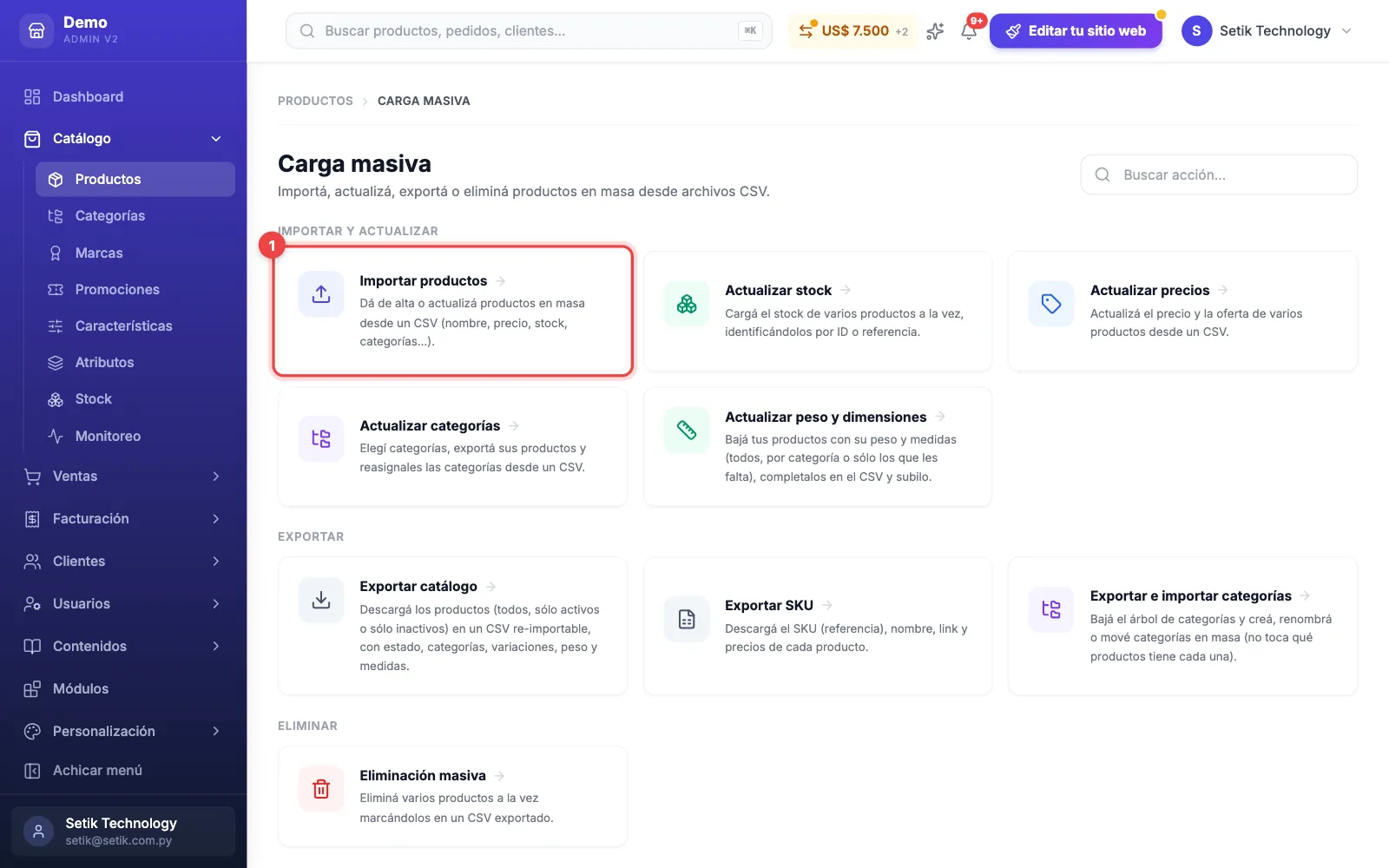Open the Exportar SKU card title

point(769,606)
